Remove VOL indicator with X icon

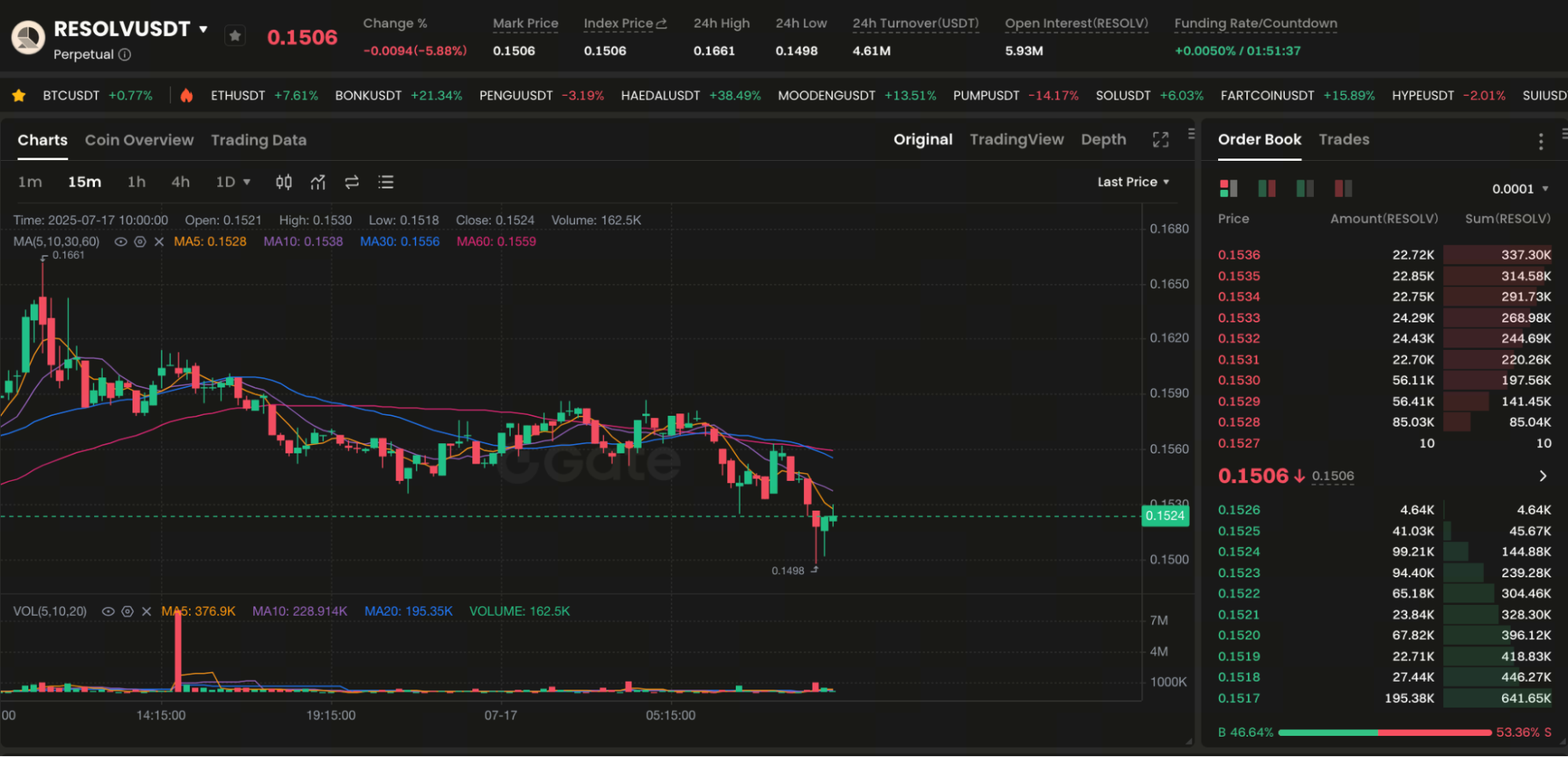coord(146,611)
